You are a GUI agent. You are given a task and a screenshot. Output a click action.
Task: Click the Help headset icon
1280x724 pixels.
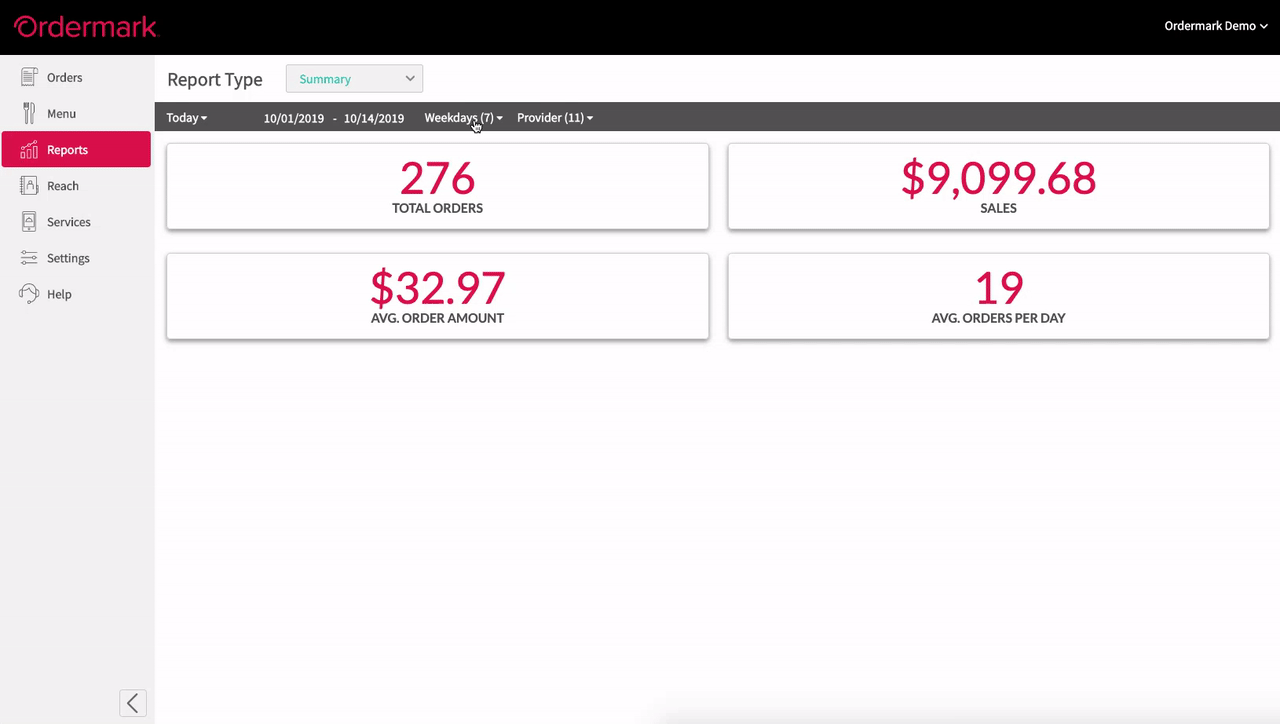pyautogui.click(x=29, y=294)
